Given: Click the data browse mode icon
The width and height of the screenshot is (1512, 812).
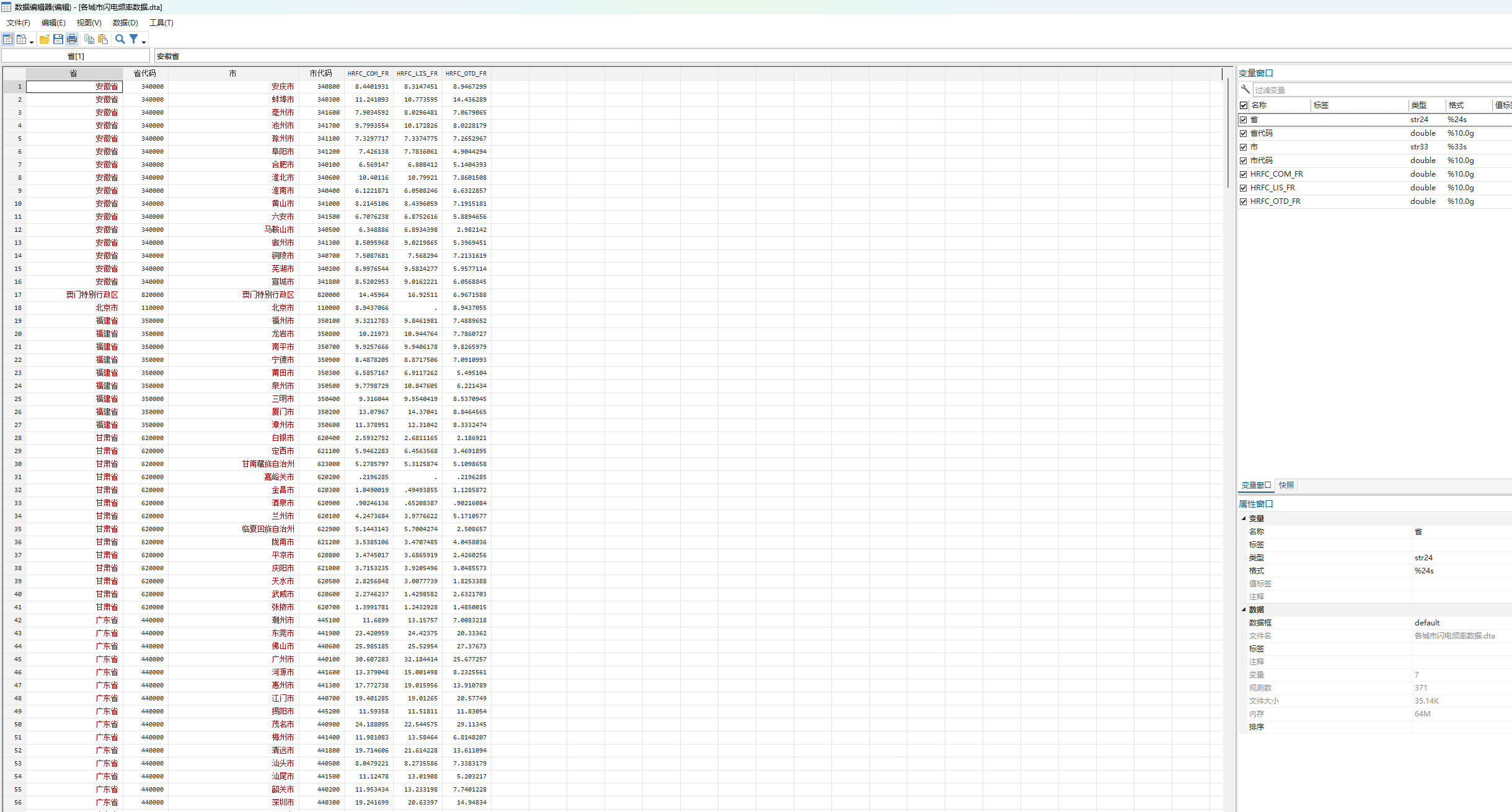Looking at the screenshot, I should point(21,39).
